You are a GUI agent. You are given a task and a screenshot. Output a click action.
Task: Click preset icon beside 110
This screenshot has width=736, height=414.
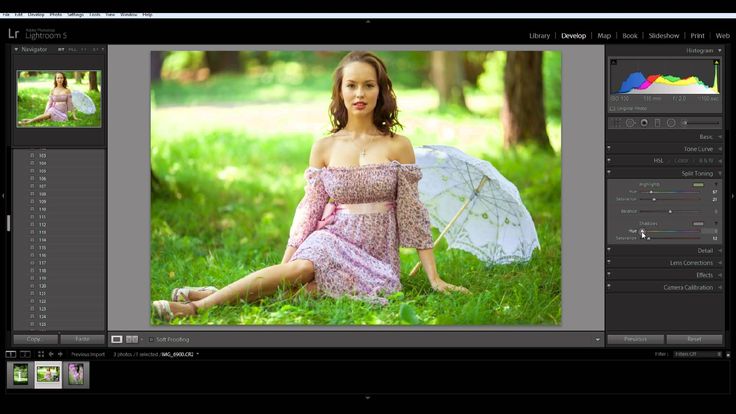click(x=32, y=209)
